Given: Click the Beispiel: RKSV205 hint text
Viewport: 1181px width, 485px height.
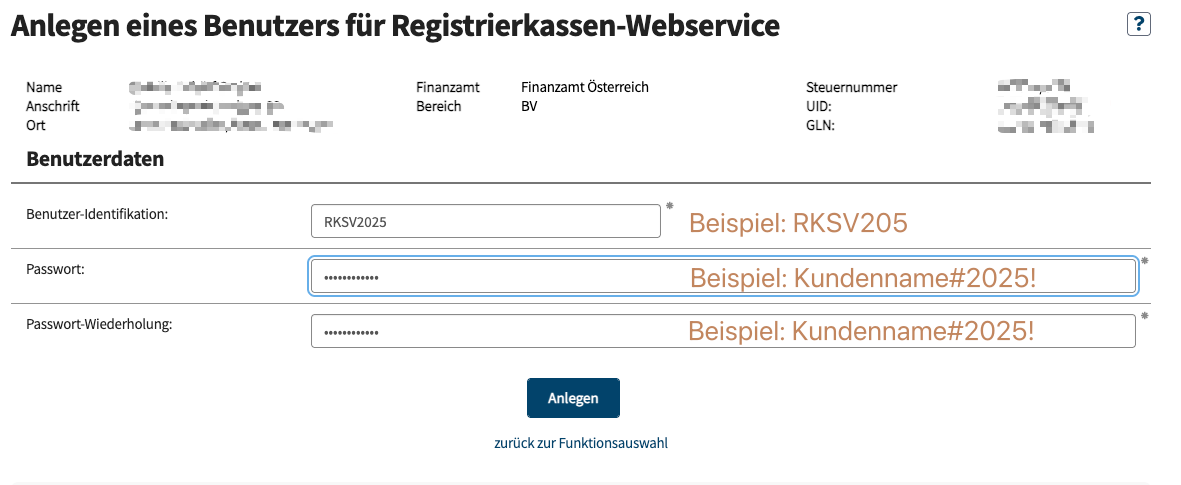Looking at the screenshot, I should [x=798, y=223].
